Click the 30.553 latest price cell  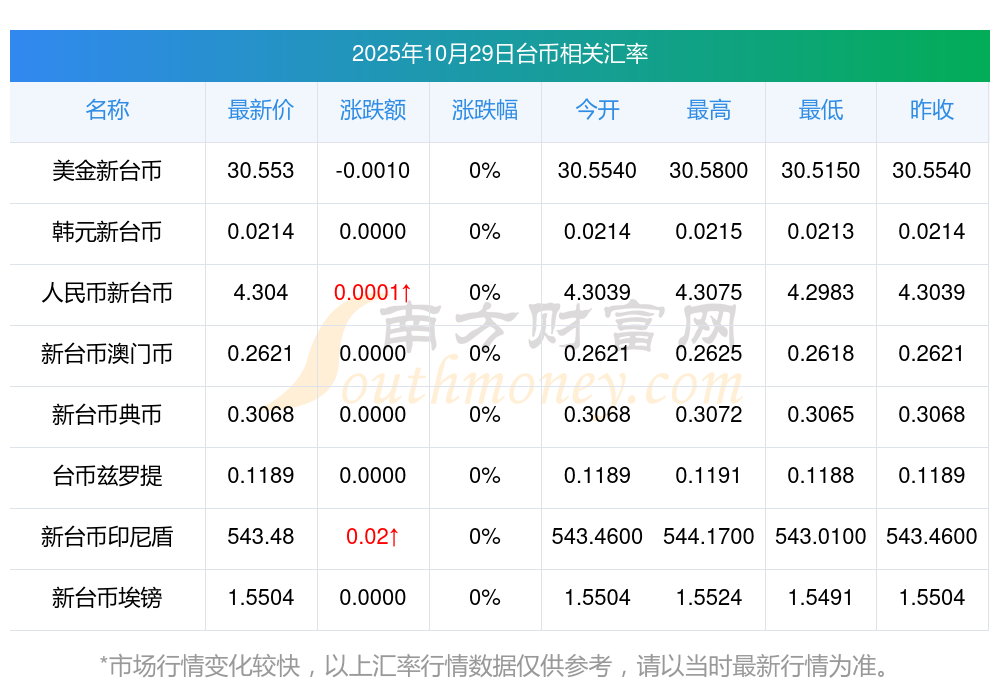click(260, 171)
